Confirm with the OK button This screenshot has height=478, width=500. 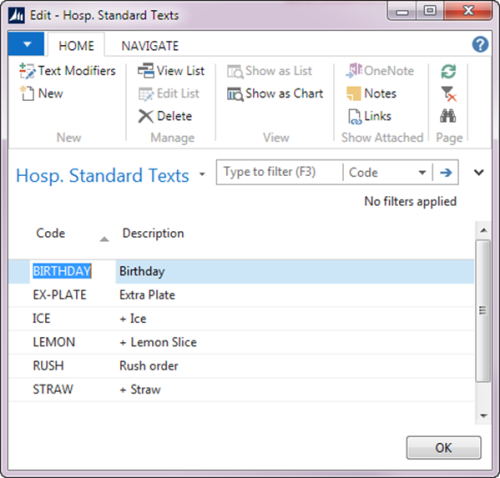(x=443, y=448)
